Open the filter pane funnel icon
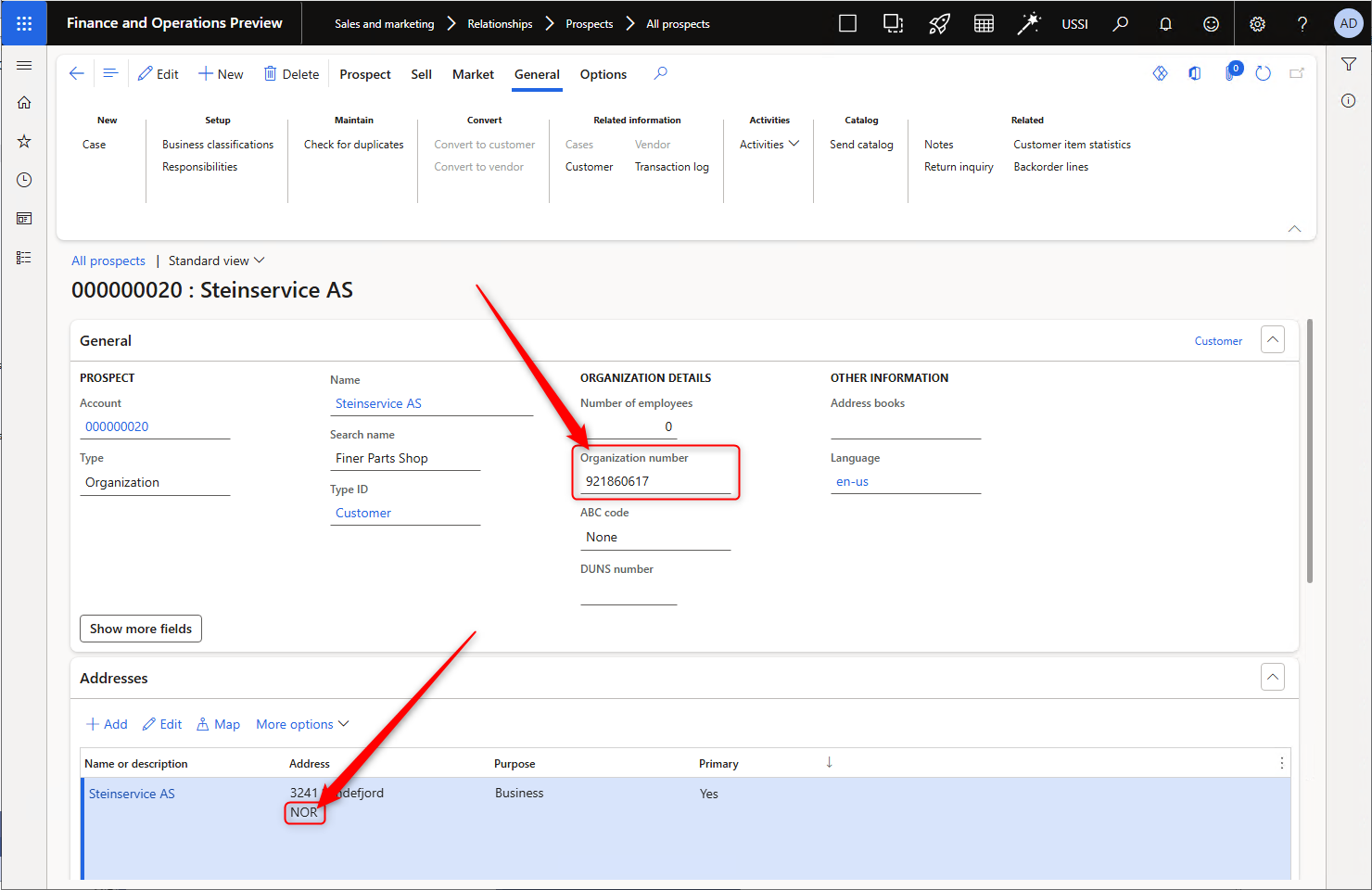The height and width of the screenshot is (890, 1372). [x=1349, y=64]
